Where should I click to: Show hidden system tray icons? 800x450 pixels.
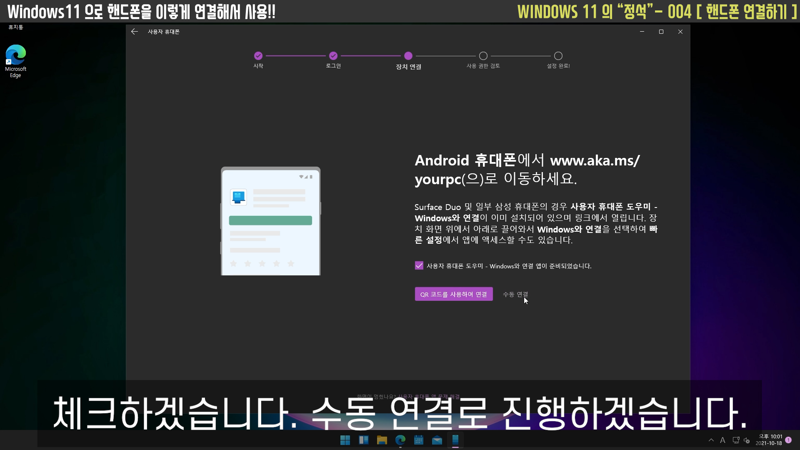(x=711, y=440)
